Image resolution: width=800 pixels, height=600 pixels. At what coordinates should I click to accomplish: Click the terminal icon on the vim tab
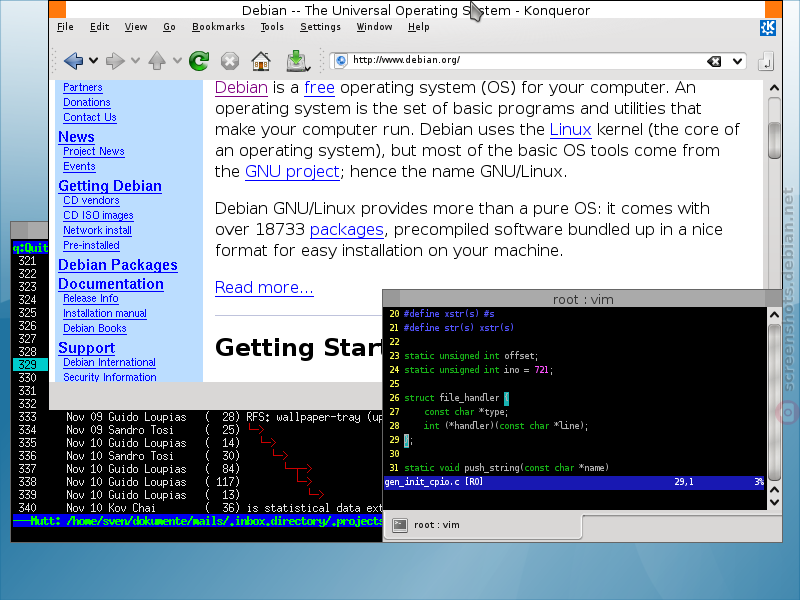pyautogui.click(x=400, y=525)
